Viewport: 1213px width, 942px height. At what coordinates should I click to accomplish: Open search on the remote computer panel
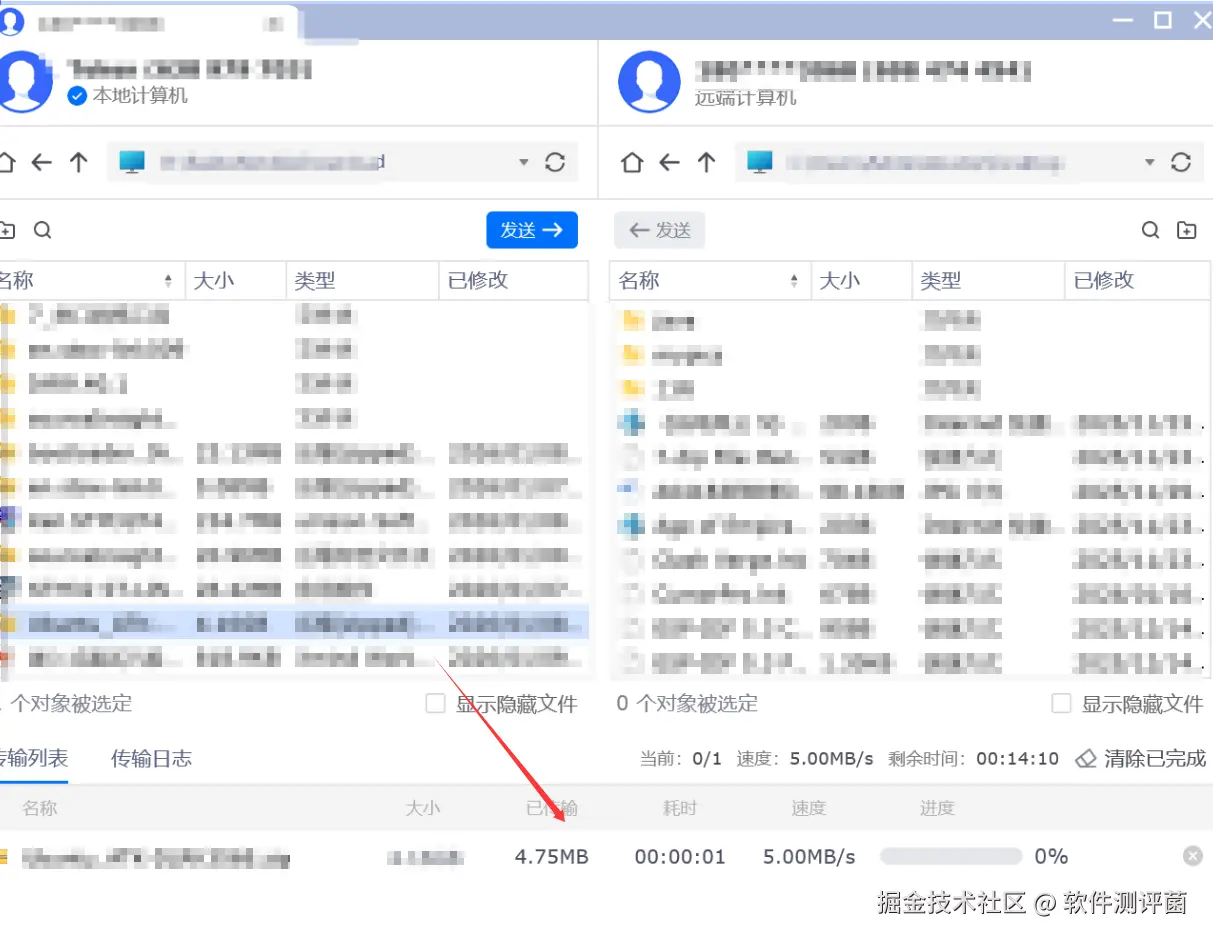point(1150,230)
